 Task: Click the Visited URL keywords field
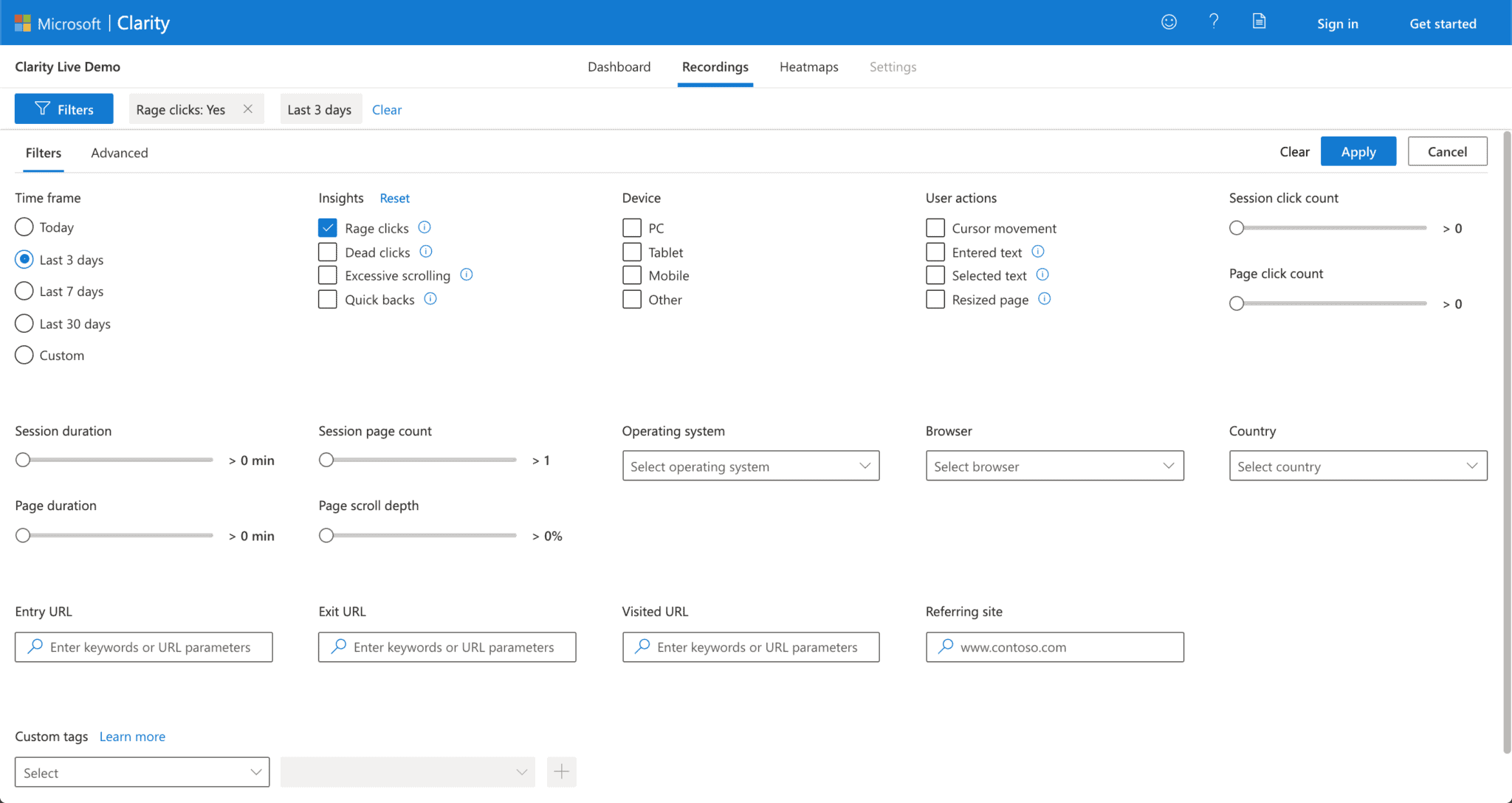click(749, 647)
